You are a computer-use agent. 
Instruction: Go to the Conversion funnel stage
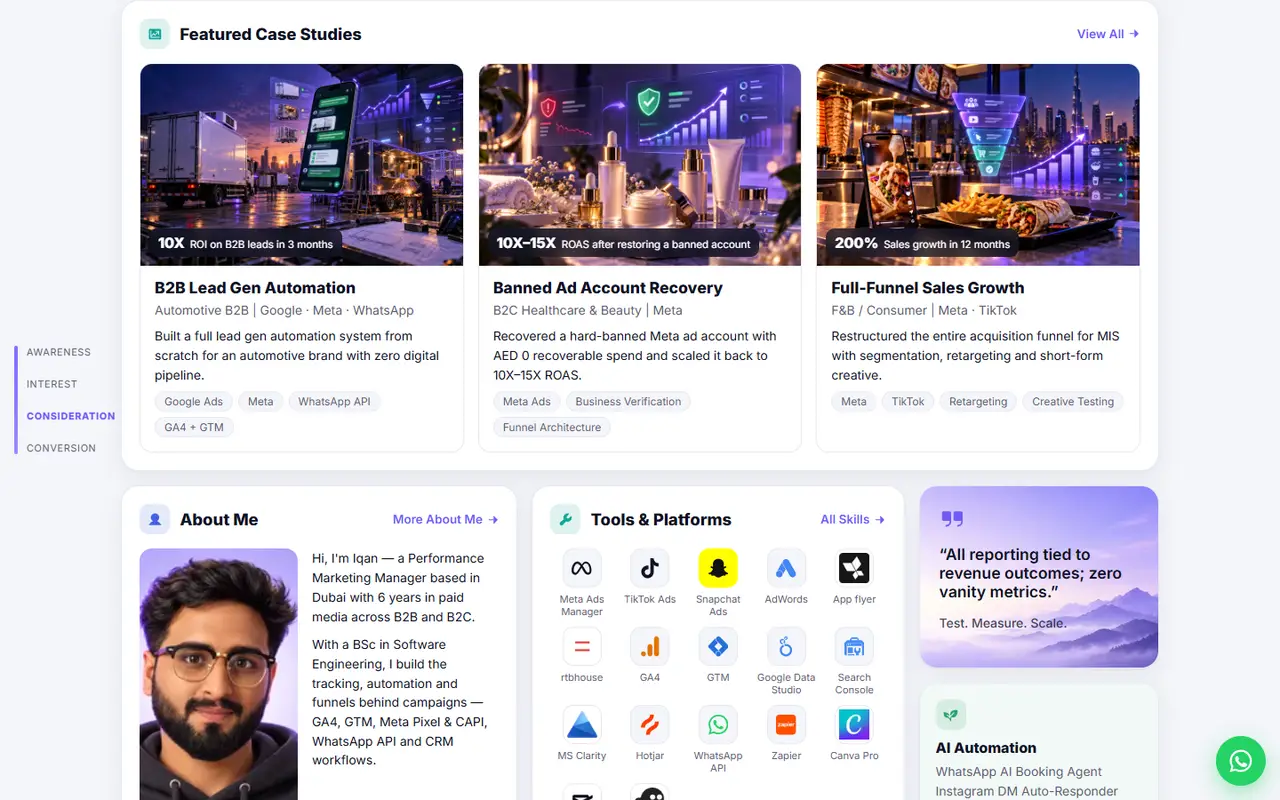[61, 448]
